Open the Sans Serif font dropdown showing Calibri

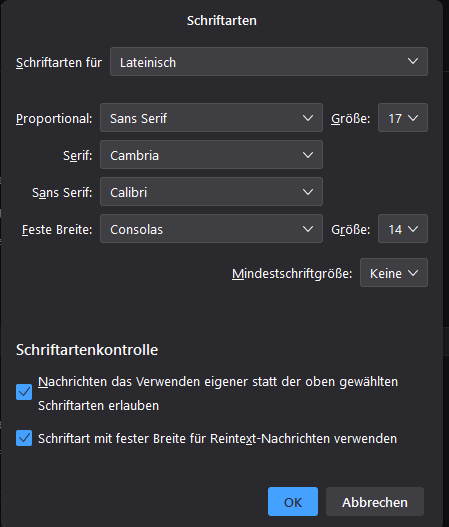pos(211,192)
